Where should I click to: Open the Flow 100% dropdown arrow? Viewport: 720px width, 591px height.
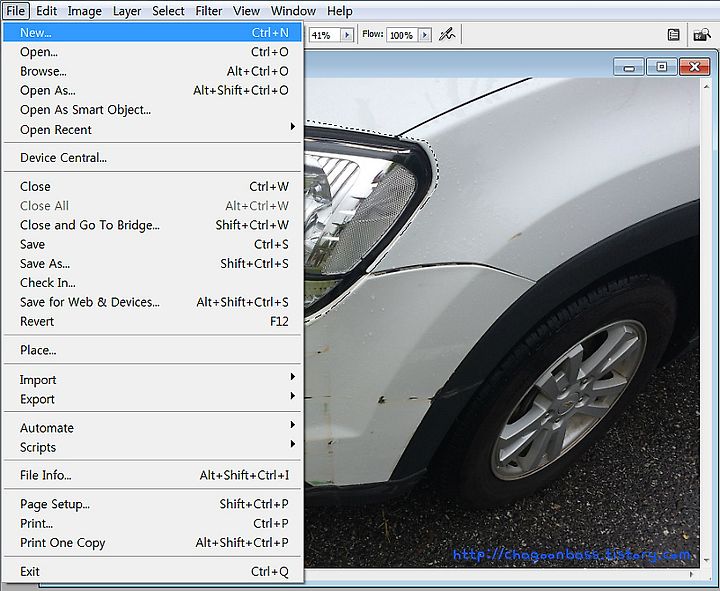[x=425, y=35]
